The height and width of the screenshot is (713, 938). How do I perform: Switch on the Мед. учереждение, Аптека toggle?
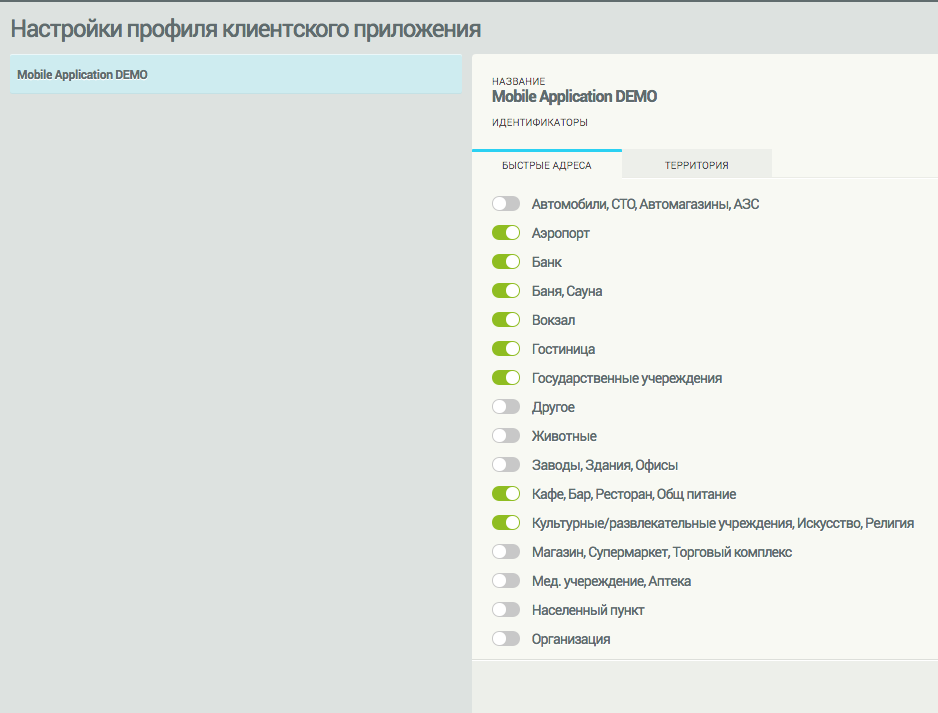coord(506,581)
